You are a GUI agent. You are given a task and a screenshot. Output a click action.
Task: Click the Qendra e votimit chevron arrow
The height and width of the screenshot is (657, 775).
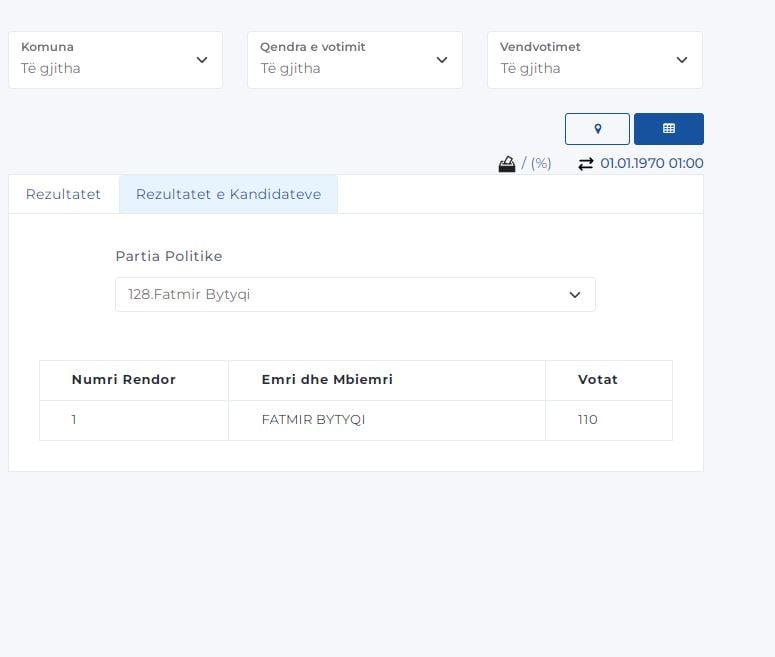(442, 60)
